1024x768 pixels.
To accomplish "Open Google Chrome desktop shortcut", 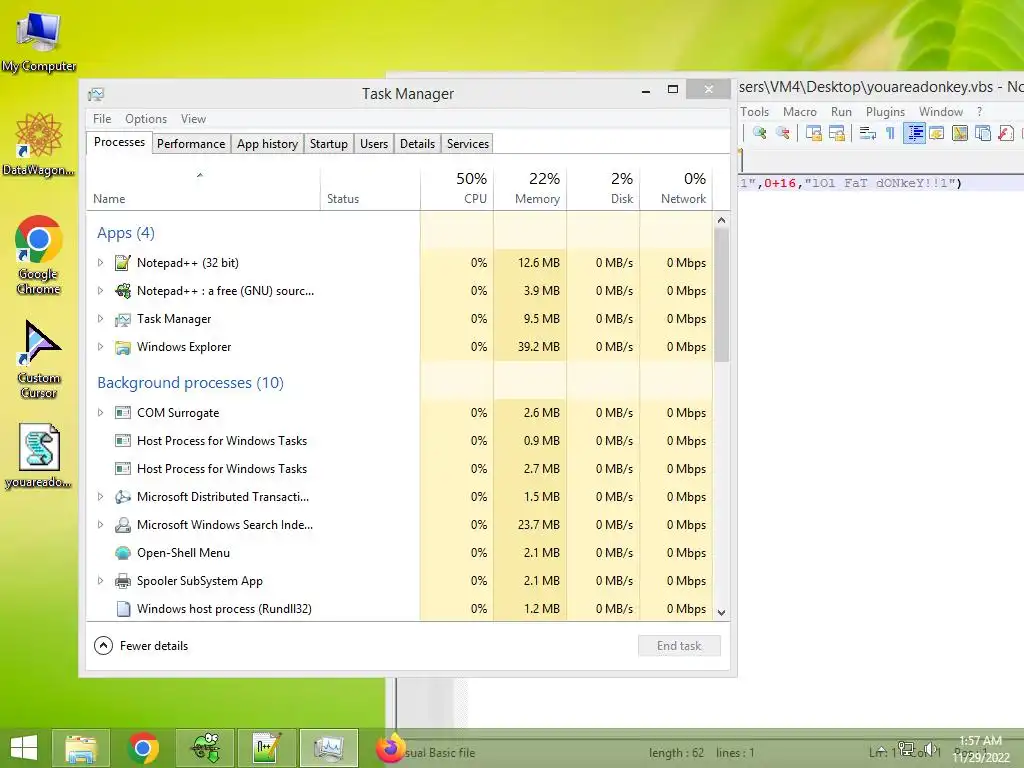I will 39,255.
